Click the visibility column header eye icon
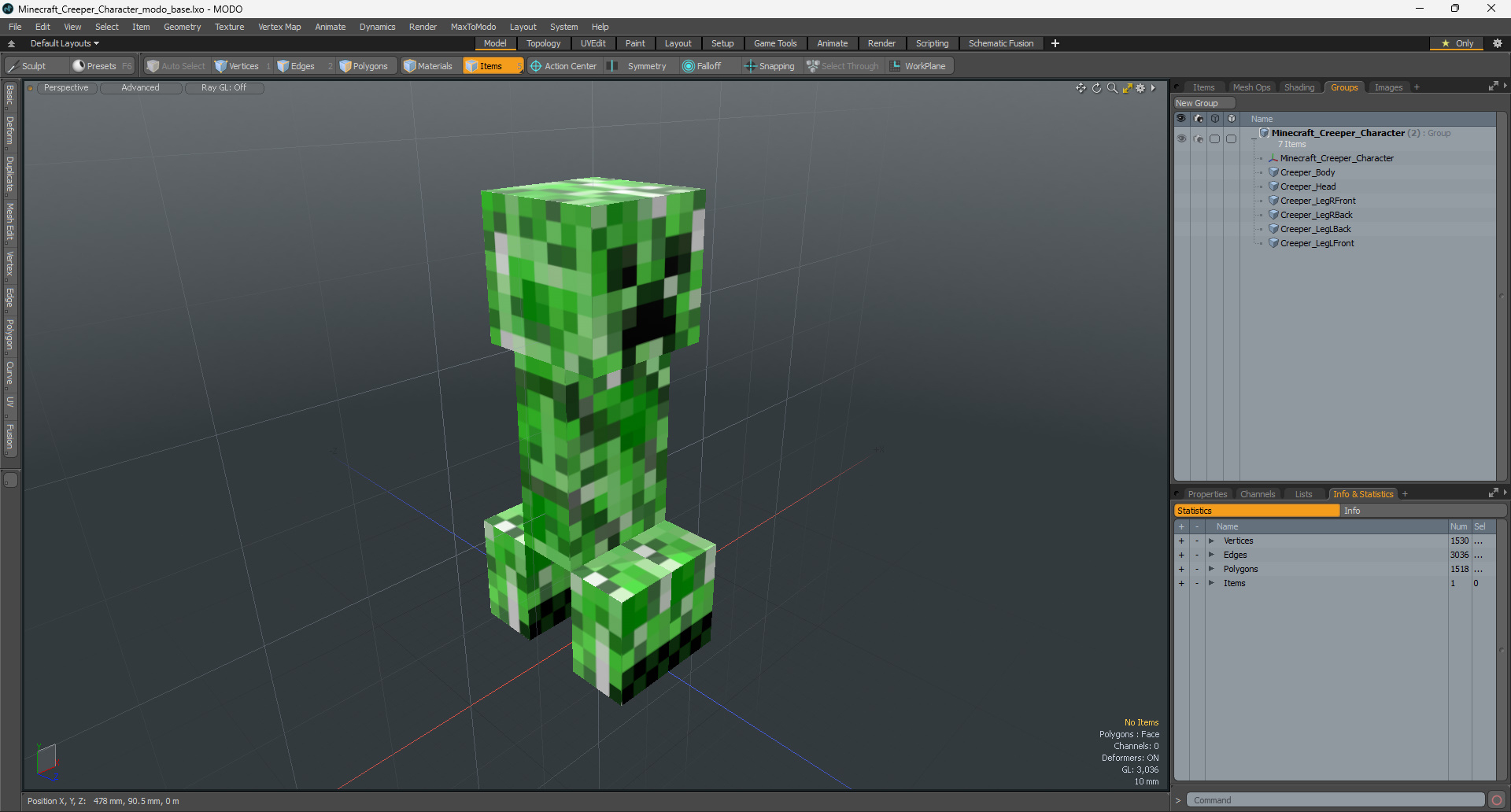1511x812 pixels. pyautogui.click(x=1181, y=119)
